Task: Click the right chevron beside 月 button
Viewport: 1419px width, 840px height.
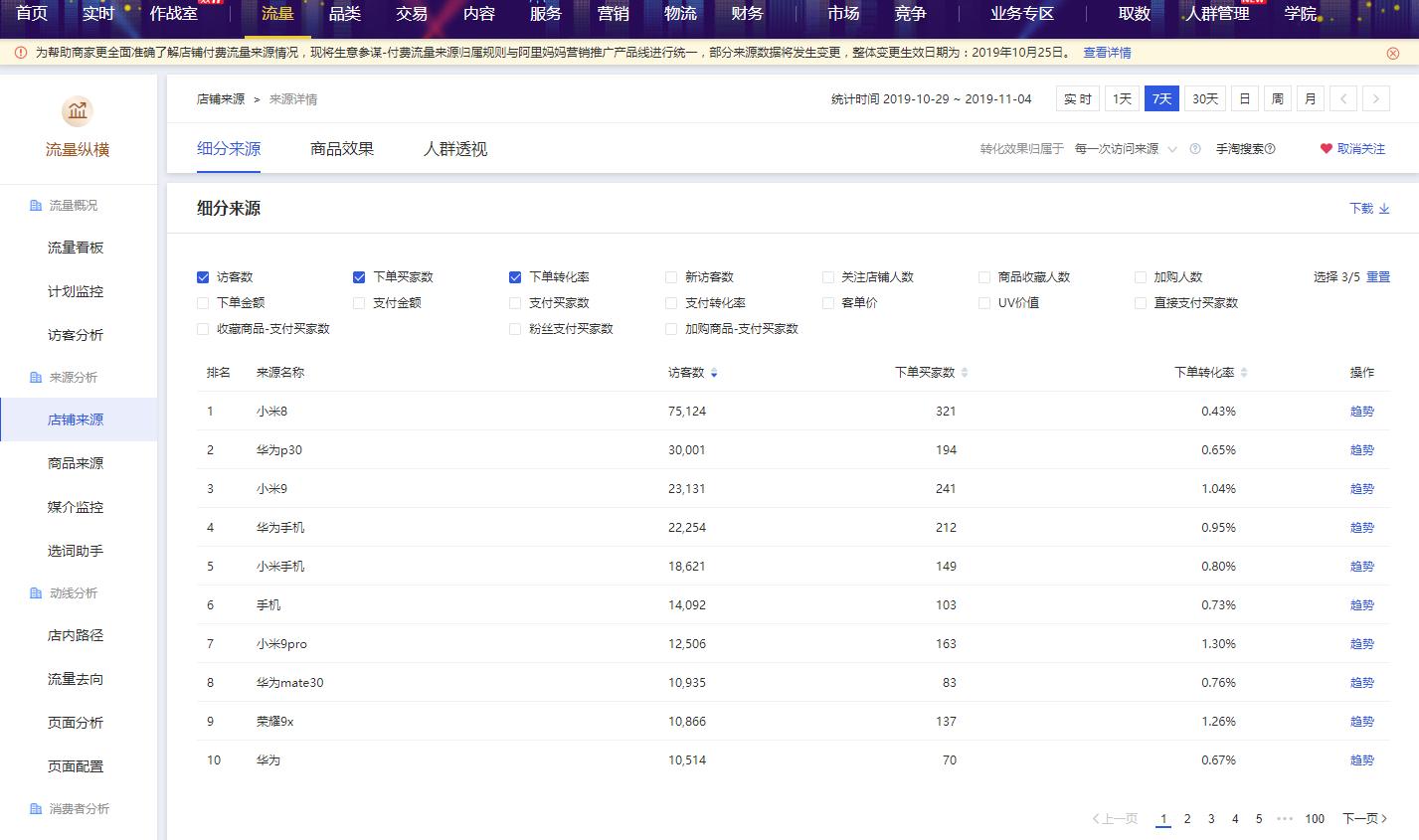Action: 1375,98
